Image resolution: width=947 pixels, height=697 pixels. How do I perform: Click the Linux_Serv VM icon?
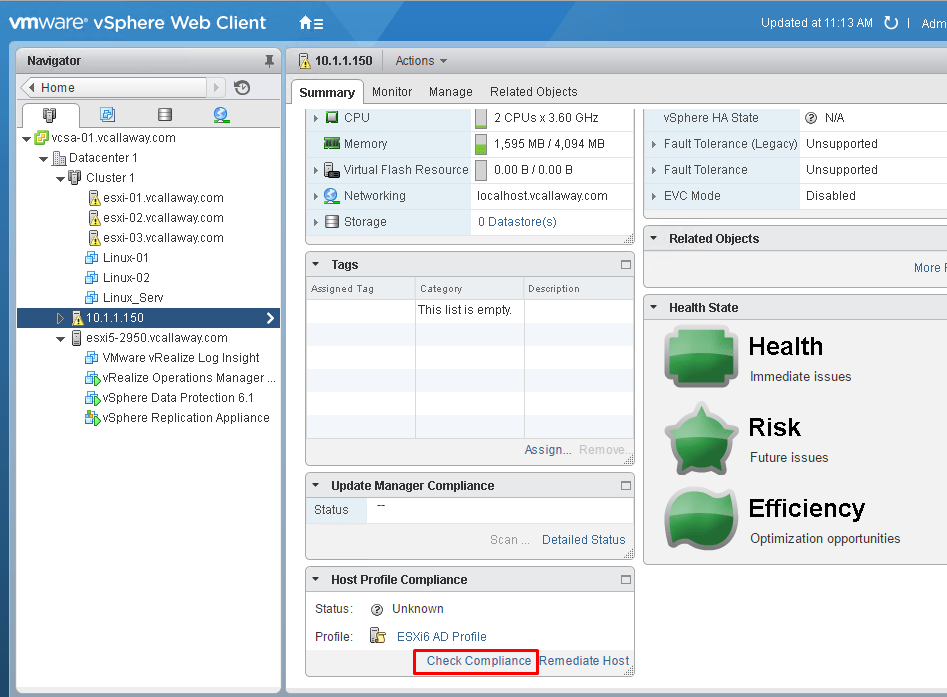tap(92, 298)
